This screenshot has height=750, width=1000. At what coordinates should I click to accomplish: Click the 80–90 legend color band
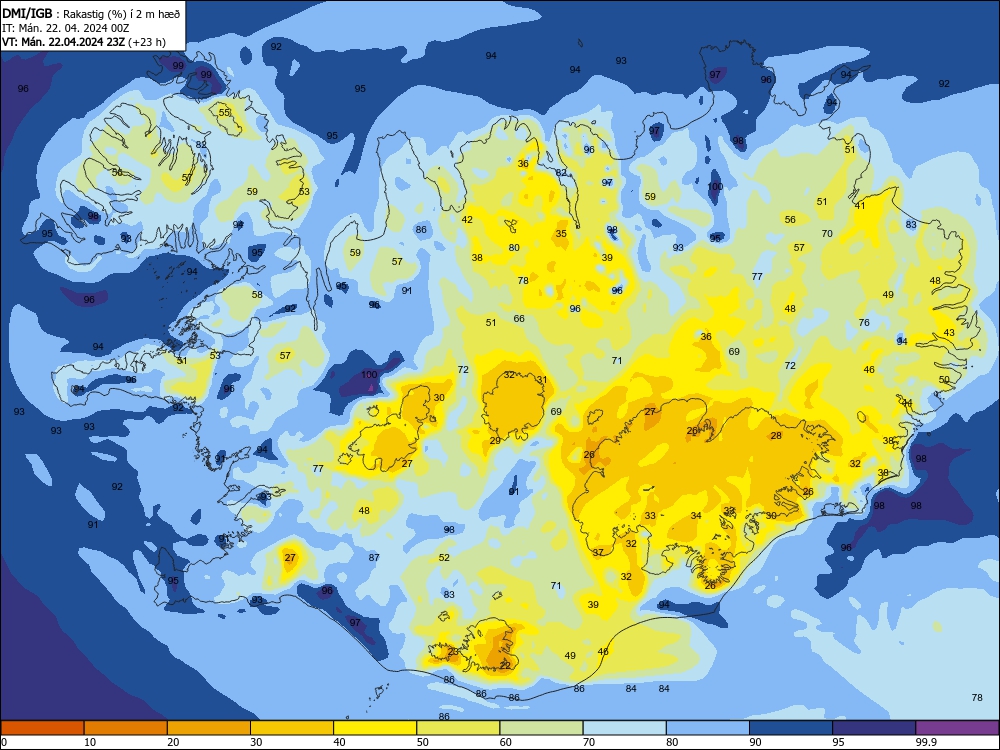pyautogui.click(x=708, y=728)
